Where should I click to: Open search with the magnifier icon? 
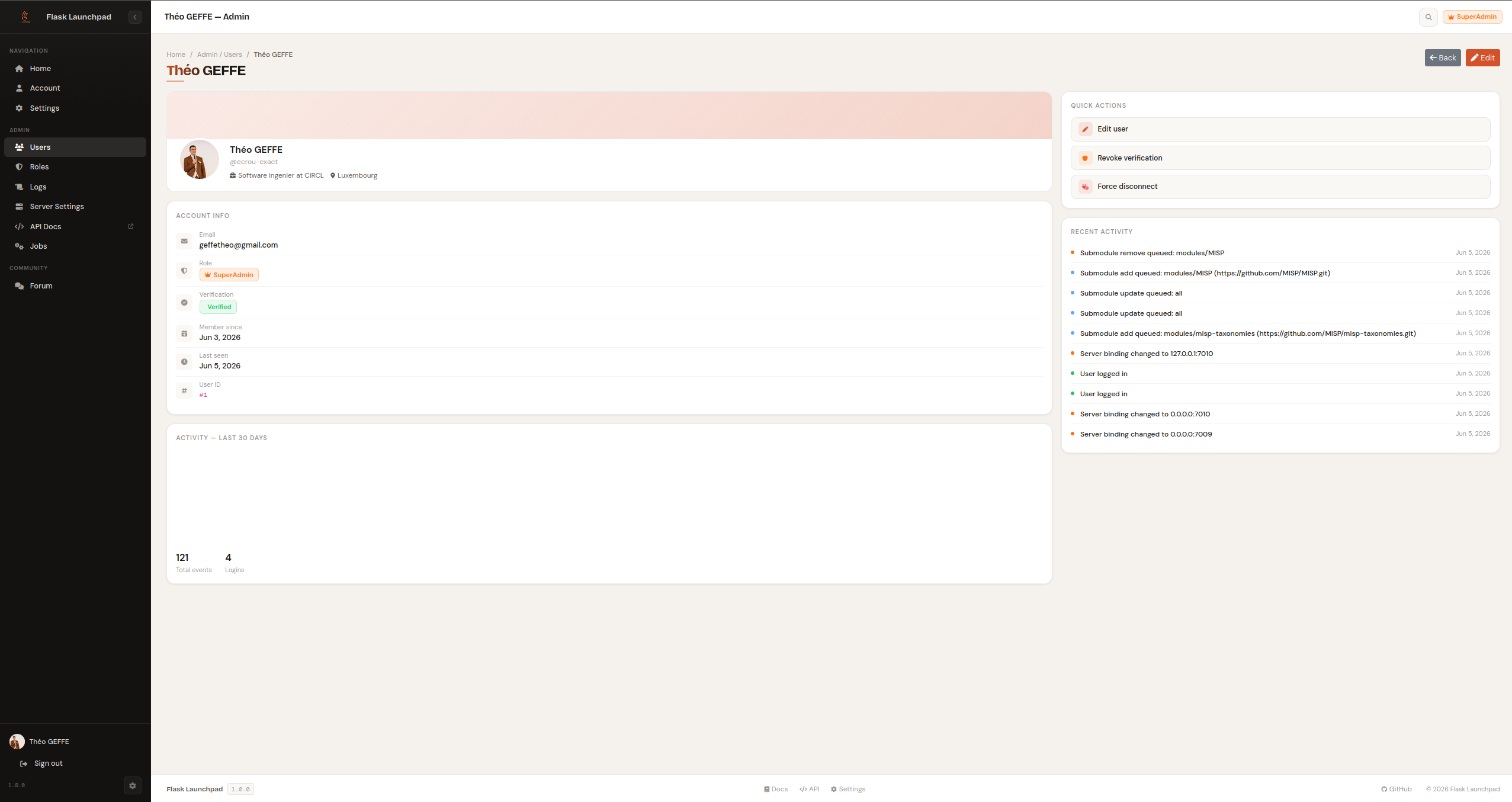tap(1428, 17)
